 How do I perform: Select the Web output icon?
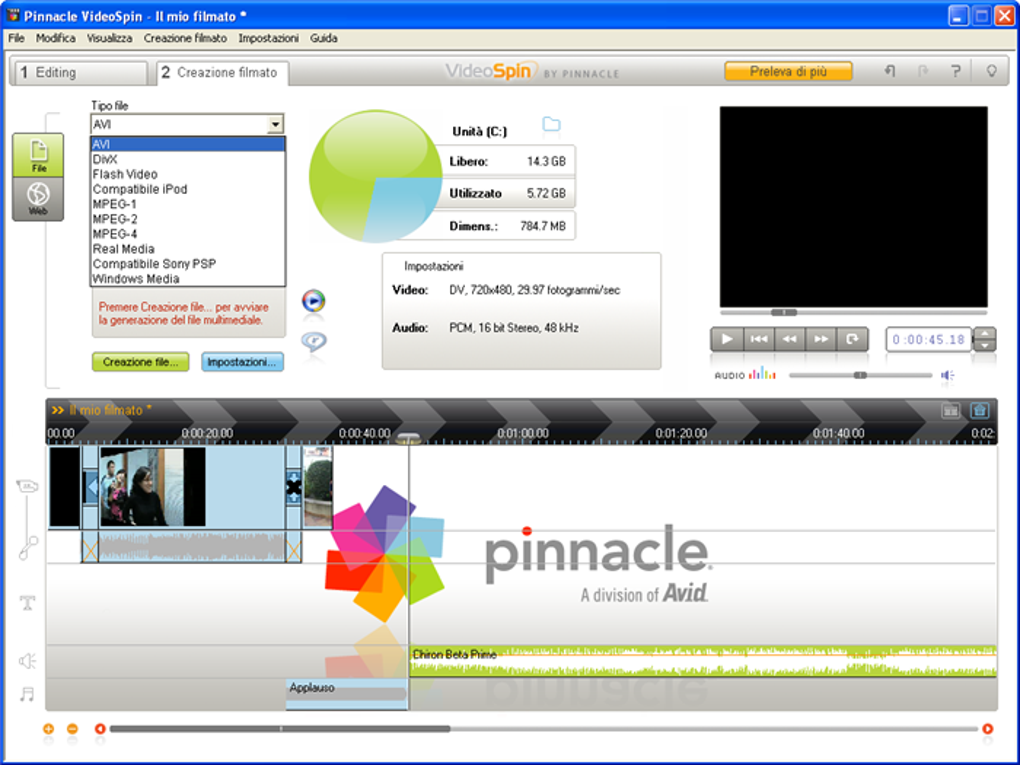click(x=38, y=198)
